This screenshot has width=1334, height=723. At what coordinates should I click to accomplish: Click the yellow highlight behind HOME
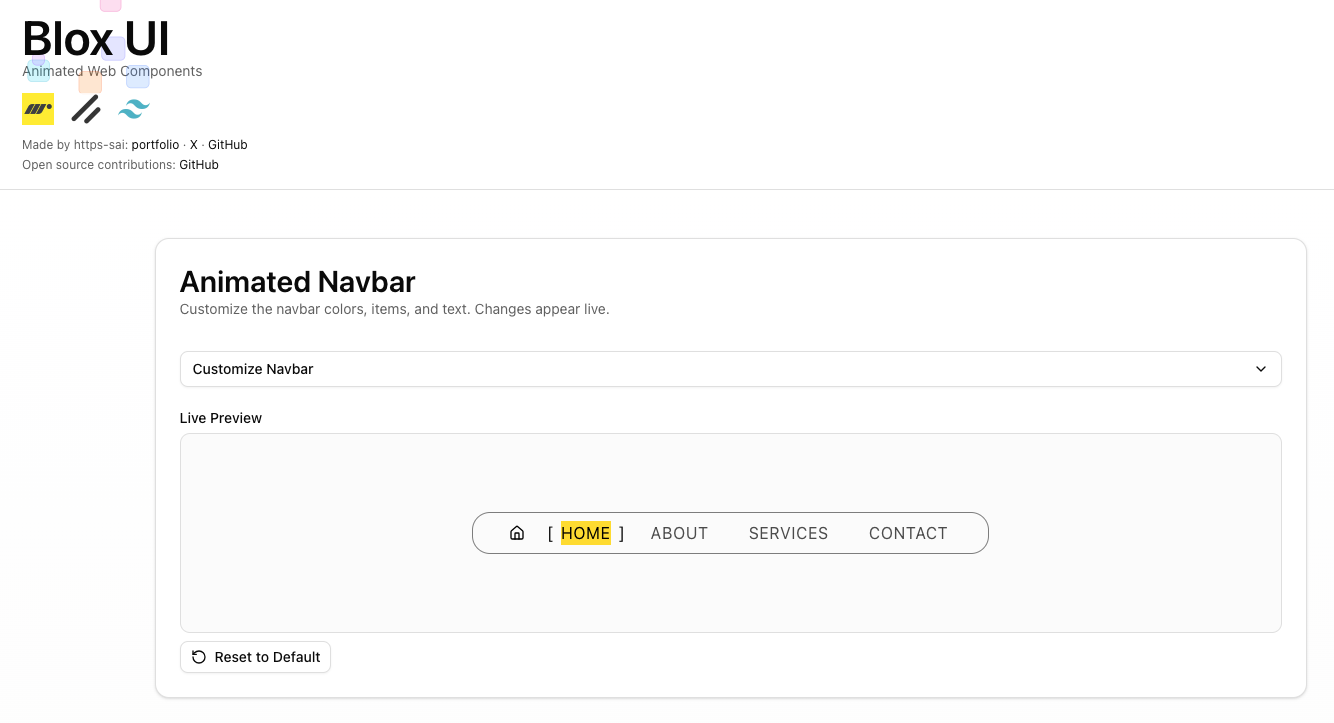(x=586, y=533)
